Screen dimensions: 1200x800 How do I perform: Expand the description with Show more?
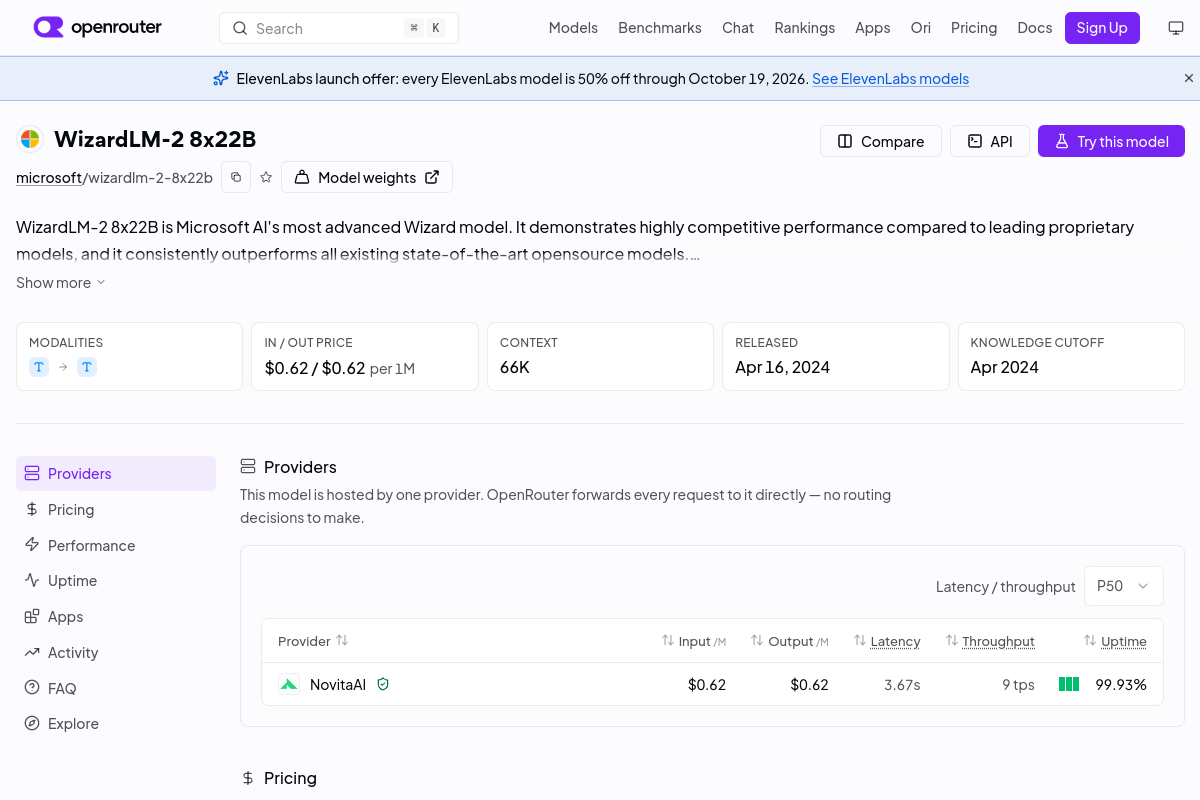(x=61, y=283)
